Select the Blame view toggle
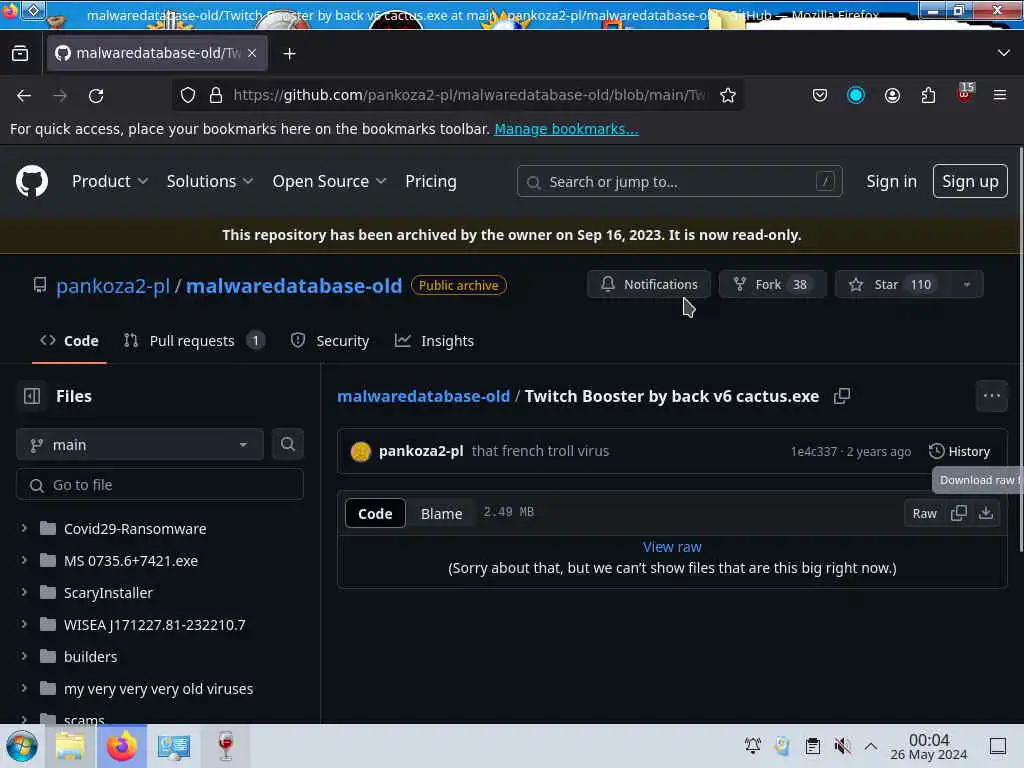Screen dimensions: 1024x768 [x=441, y=514]
